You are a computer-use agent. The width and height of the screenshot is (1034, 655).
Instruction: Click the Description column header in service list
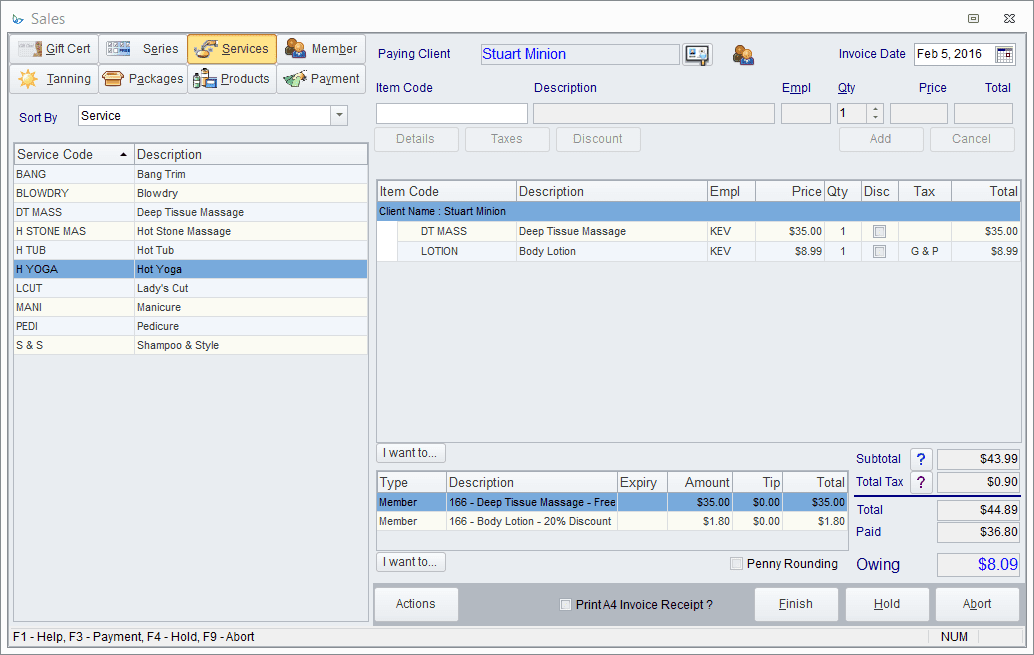251,154
